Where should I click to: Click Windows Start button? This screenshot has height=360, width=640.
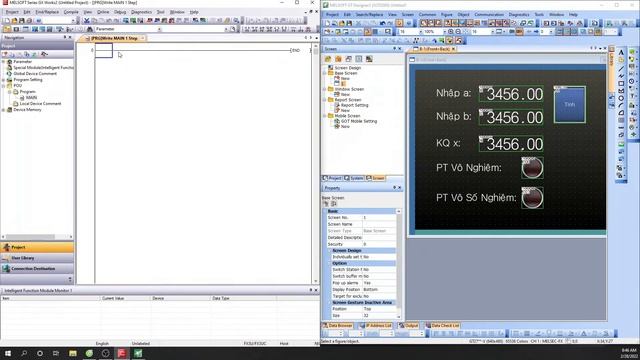click(x=8, y=353)
